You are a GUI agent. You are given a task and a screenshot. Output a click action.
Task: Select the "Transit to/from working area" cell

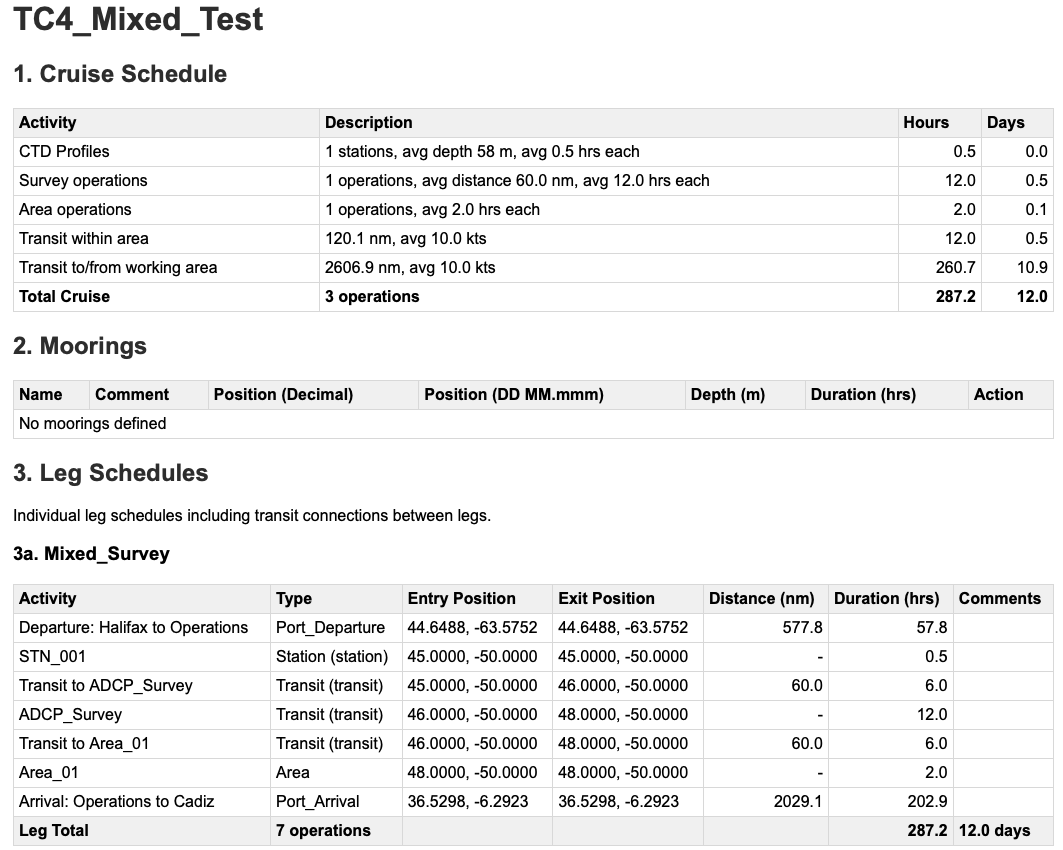(x=118, y=267)
